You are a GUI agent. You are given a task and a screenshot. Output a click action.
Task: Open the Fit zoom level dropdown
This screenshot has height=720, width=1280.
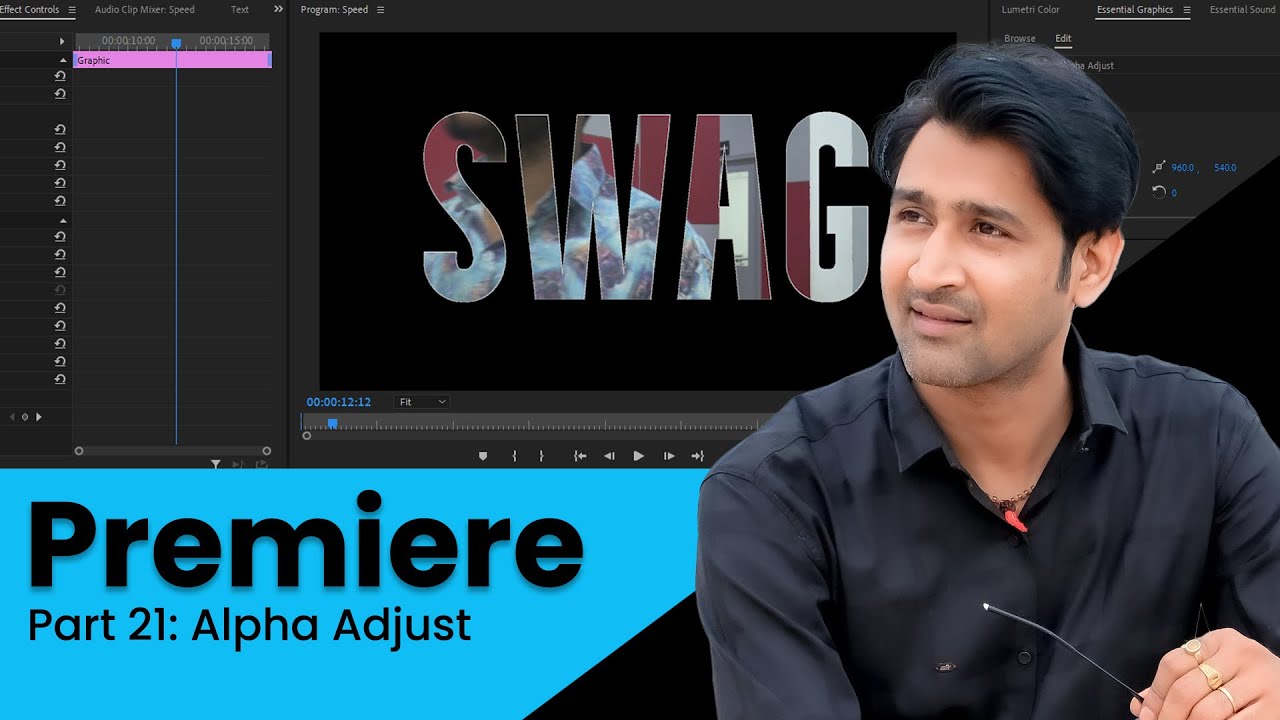point(422,402)
